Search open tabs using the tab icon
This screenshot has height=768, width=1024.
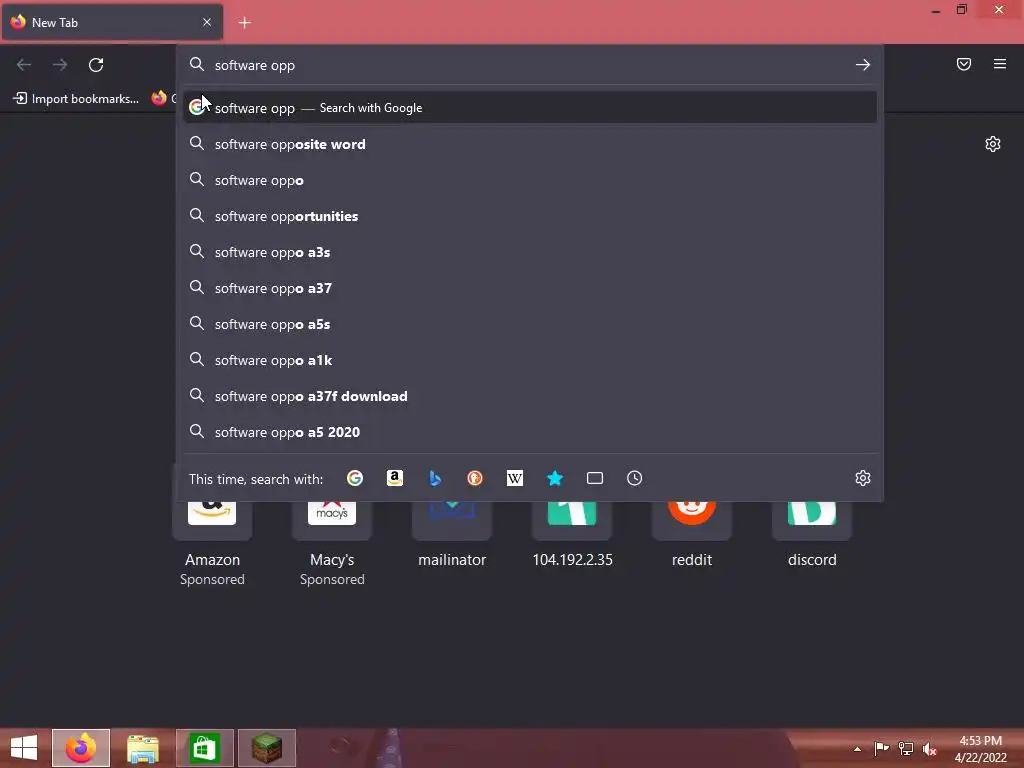pos(594,478)
